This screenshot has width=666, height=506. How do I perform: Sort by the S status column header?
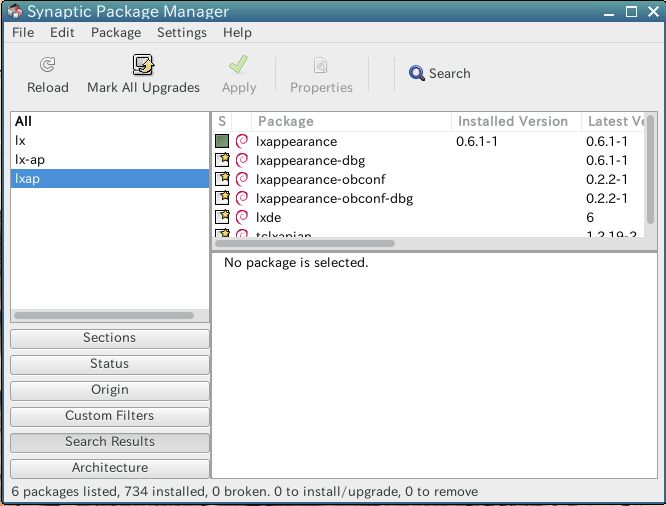(222, 122)
